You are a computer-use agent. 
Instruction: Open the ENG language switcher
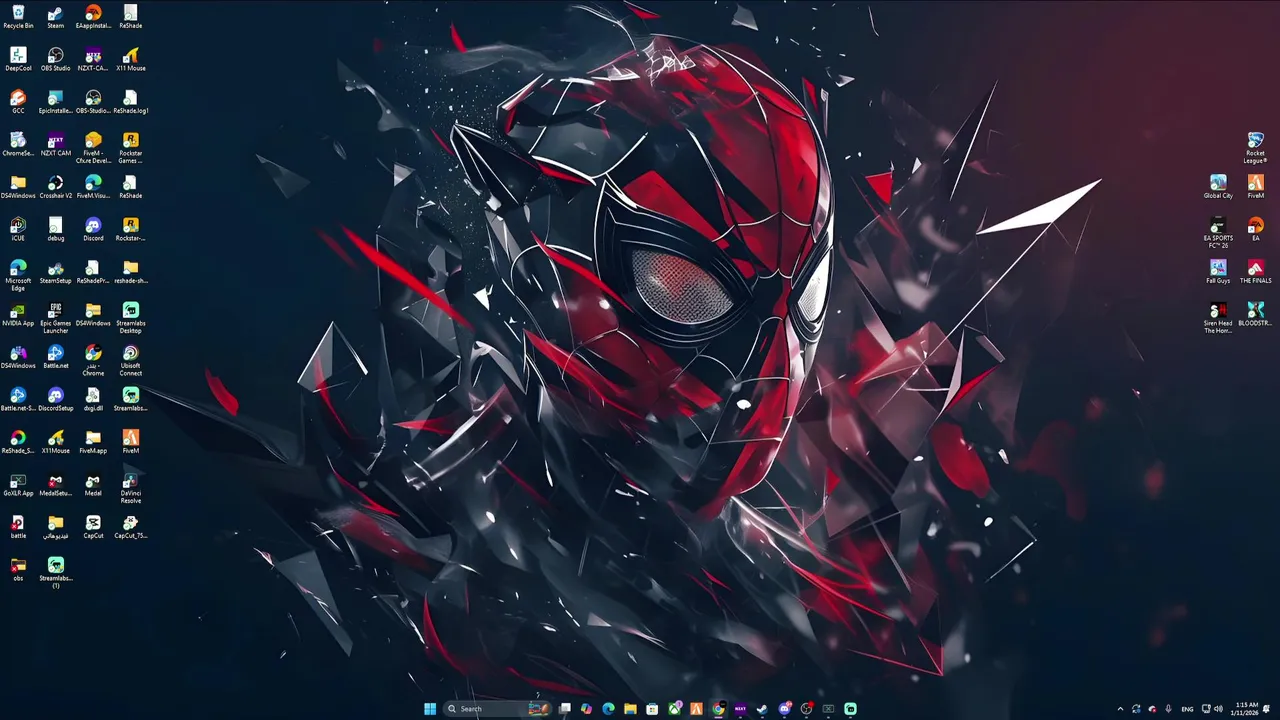tap(1187, 709)
